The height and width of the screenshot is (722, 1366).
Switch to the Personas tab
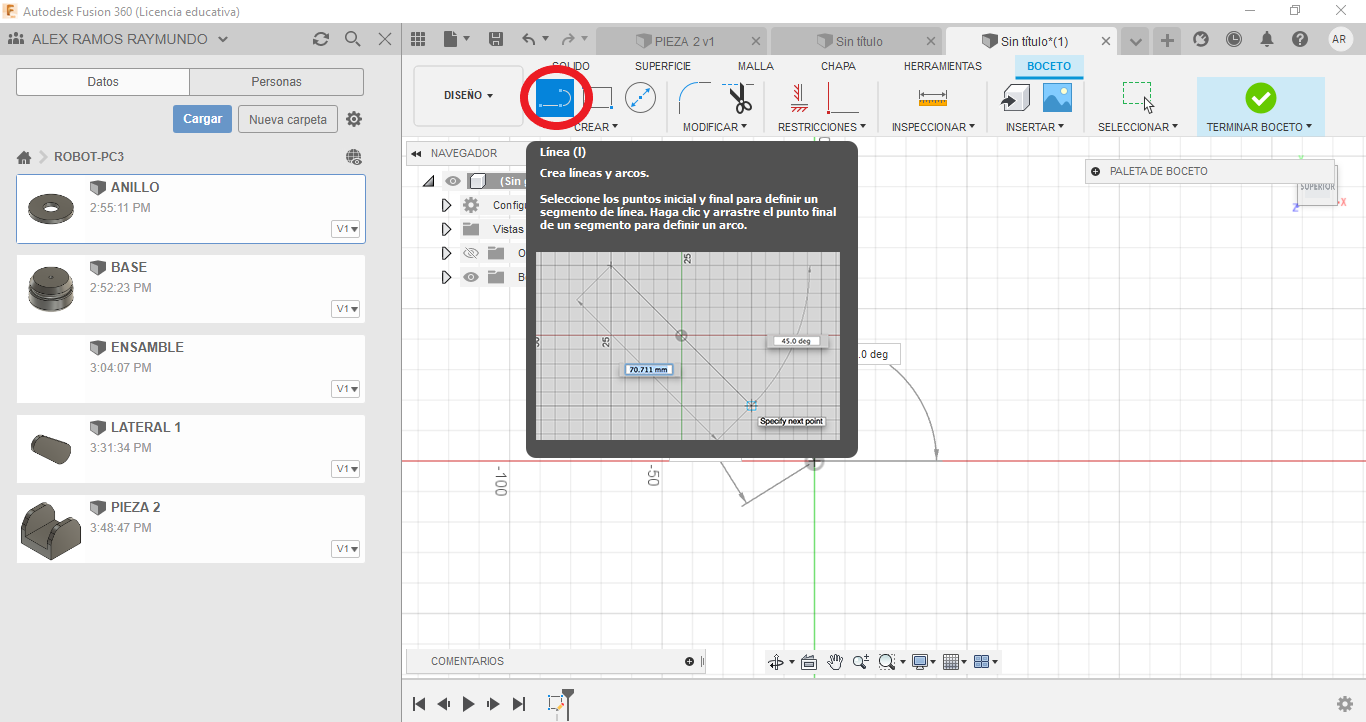[x=276, y=82]
